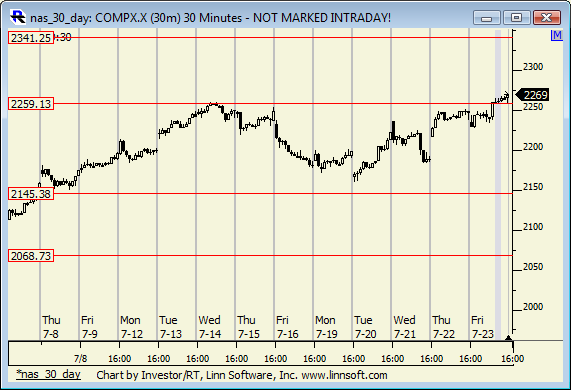
Task: Select the 2068.73 price level label
Action: tap(31, 256)
